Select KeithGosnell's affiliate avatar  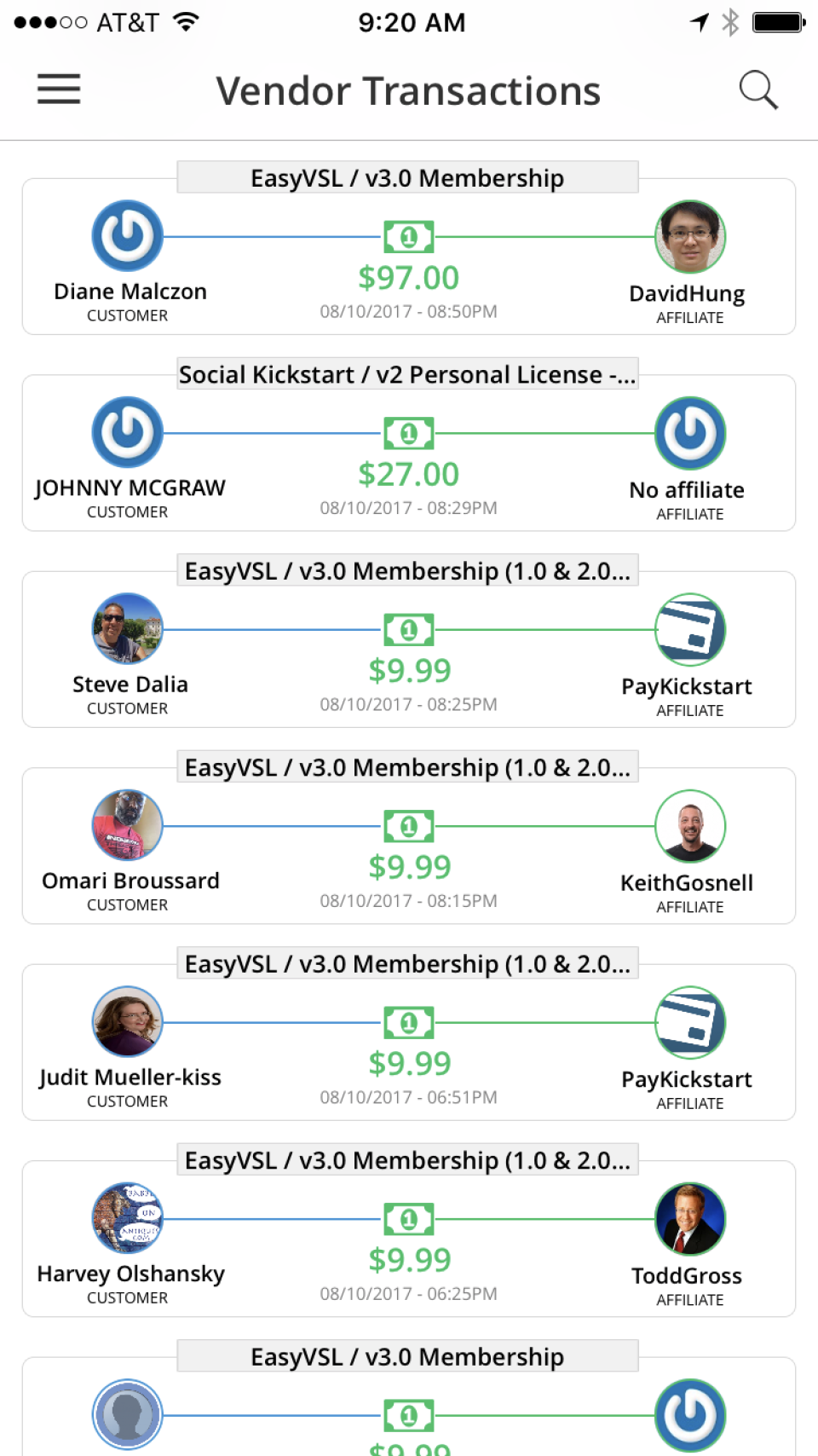tap(689, 825)
